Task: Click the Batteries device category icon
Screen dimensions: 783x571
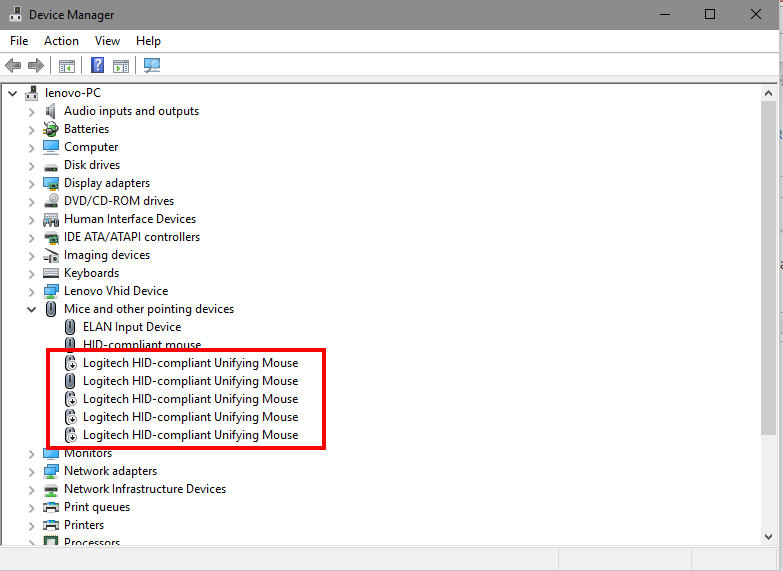Action: [x=51, y=129]
